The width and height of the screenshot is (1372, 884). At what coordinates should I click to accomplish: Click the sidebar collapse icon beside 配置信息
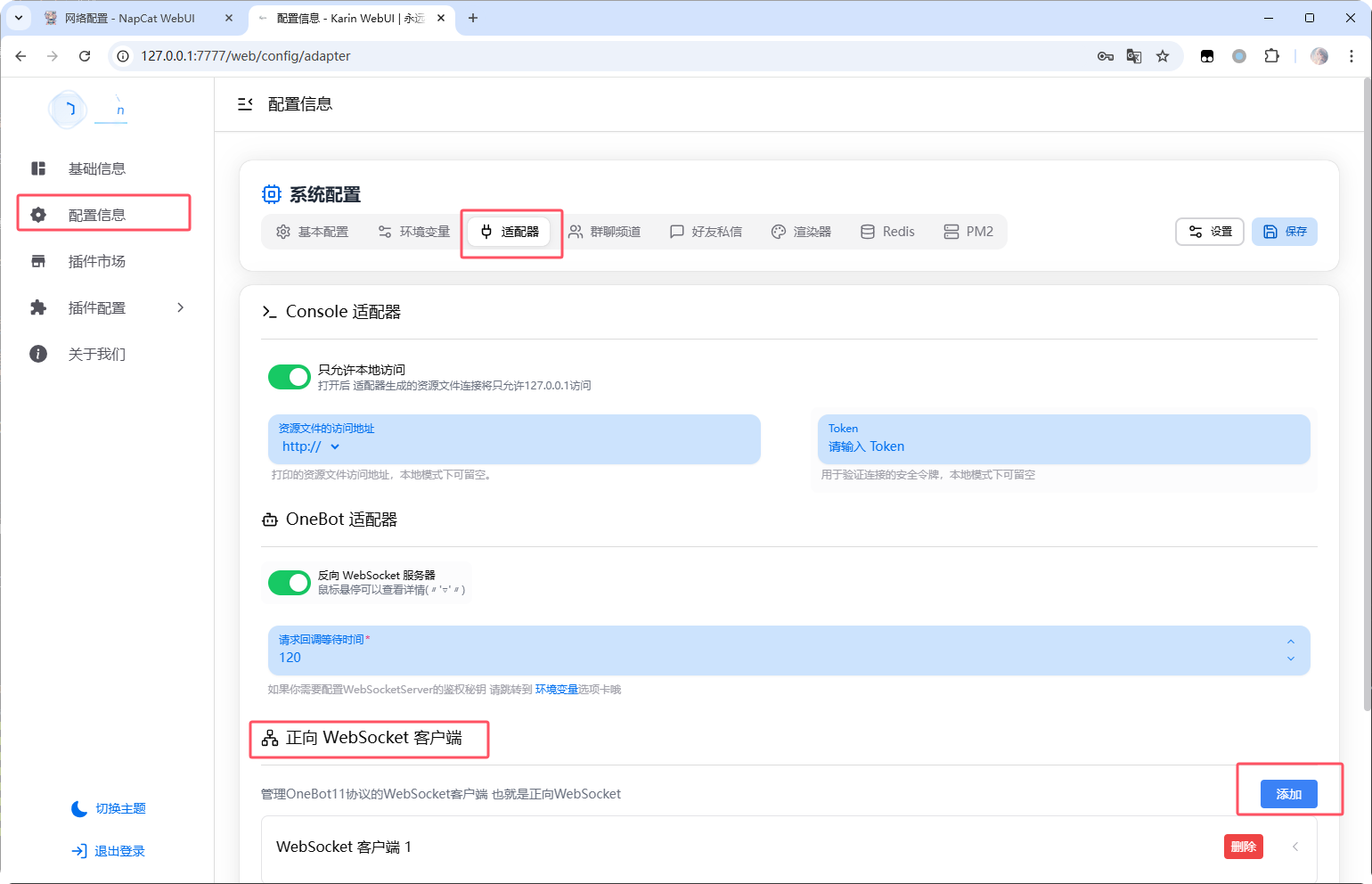pos(245,103)
